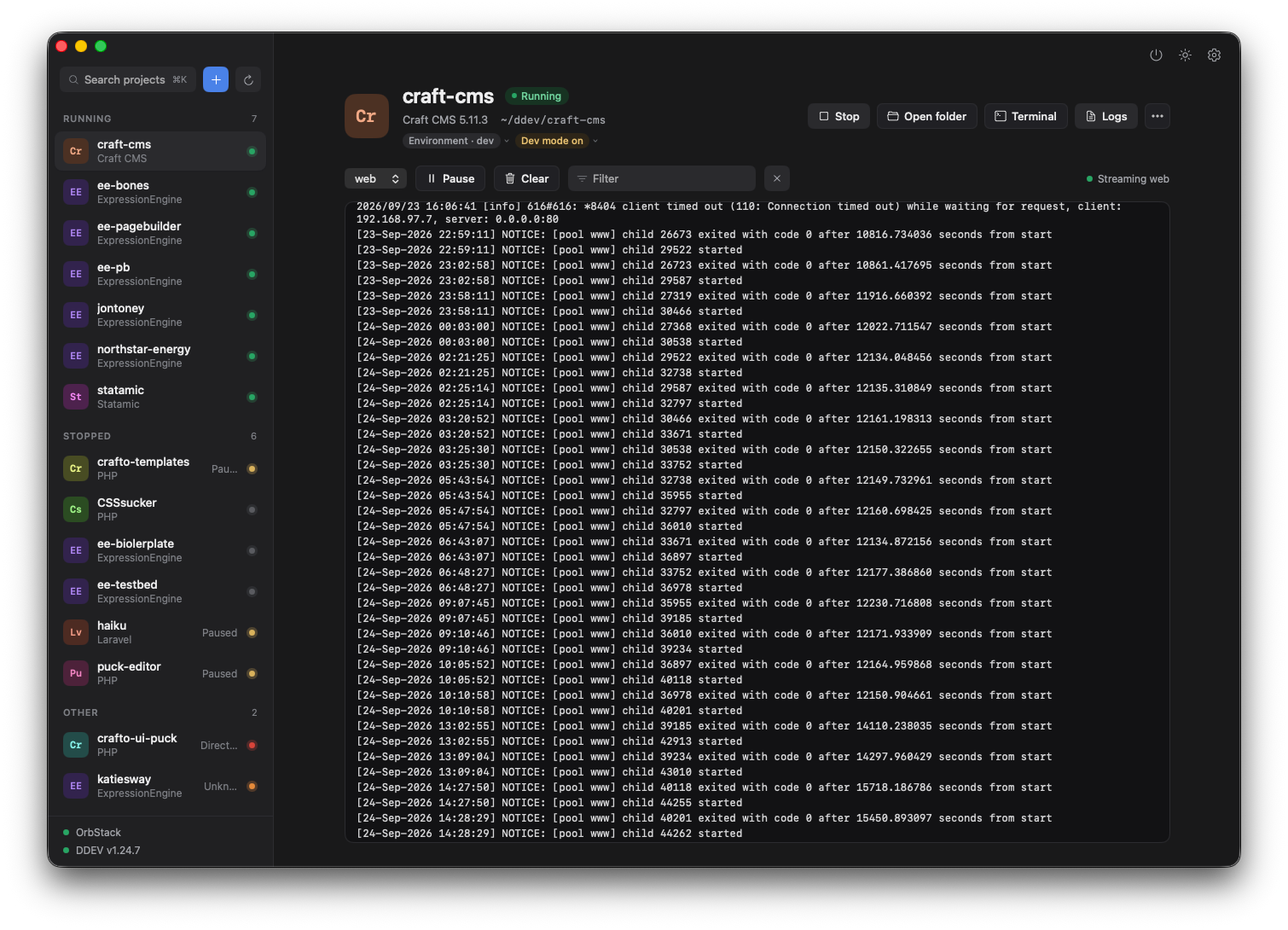Click the OrbStack status entry
The image size is (1288, 930).
click(x=92, y=832)
